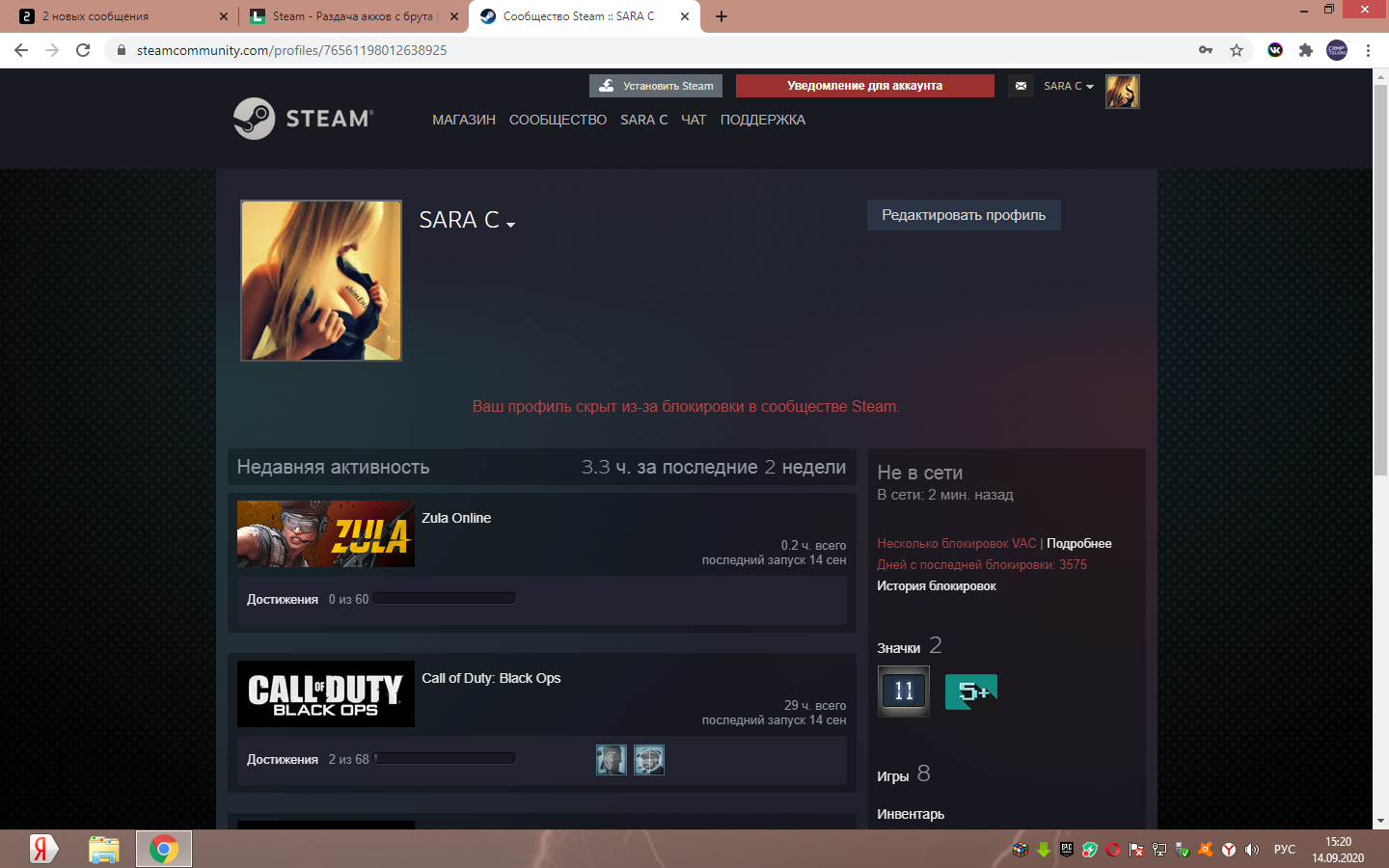Open the 'Call of Duty: Black Ops' title link
Image resolution: width=1389 pixels, height=868 pixels.
pos(491,678)
